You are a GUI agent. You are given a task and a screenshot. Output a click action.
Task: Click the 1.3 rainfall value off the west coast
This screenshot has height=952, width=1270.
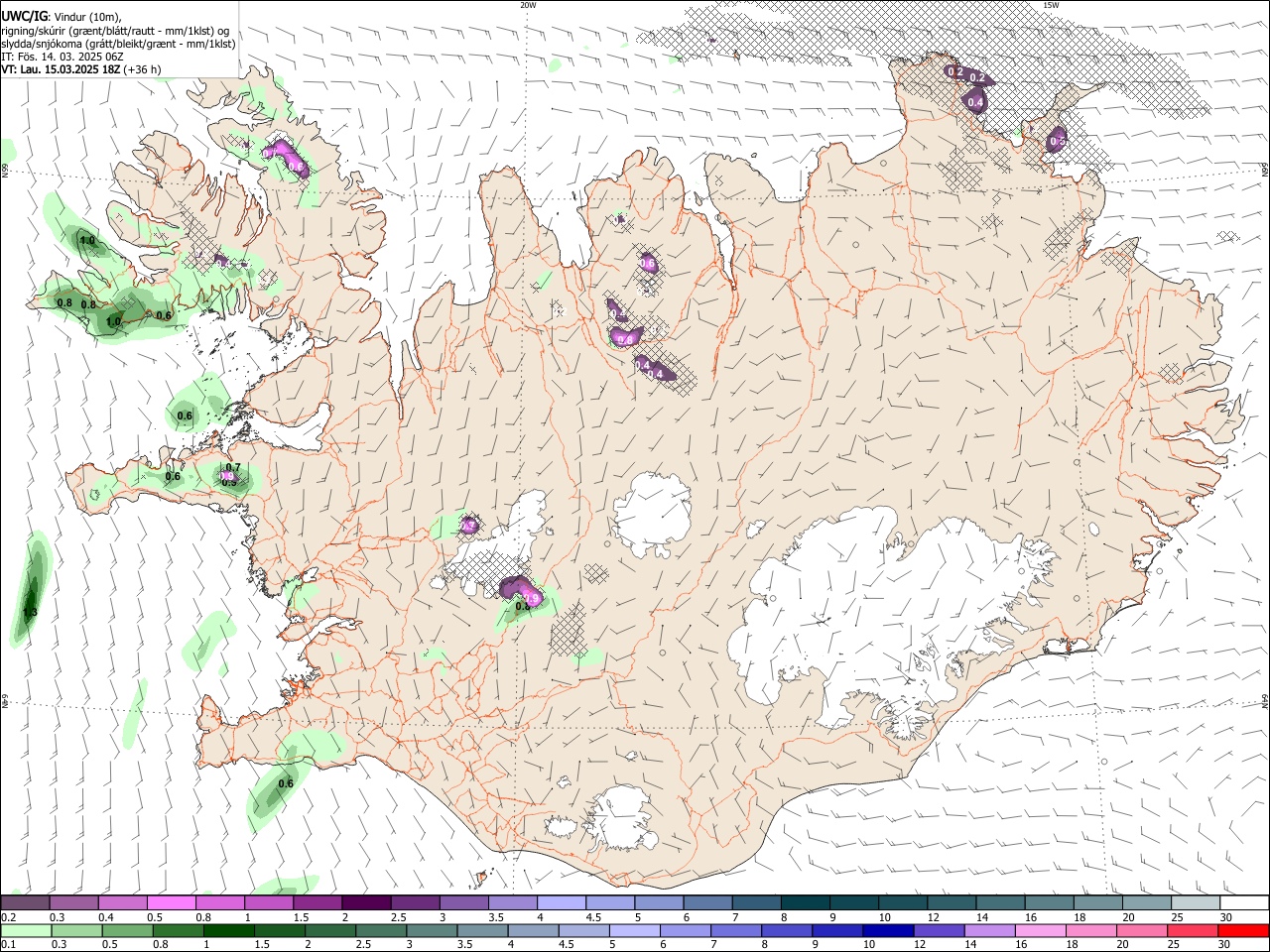[30, 612]
